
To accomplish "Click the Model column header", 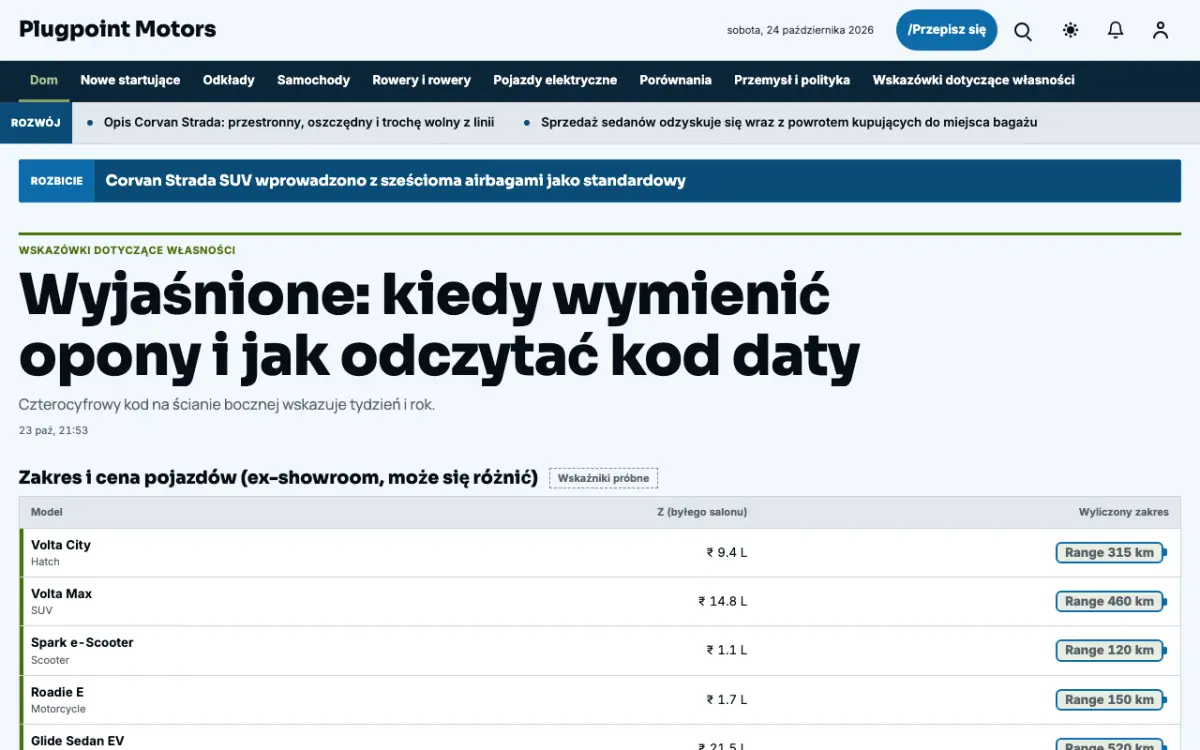I will pos(47,512).
